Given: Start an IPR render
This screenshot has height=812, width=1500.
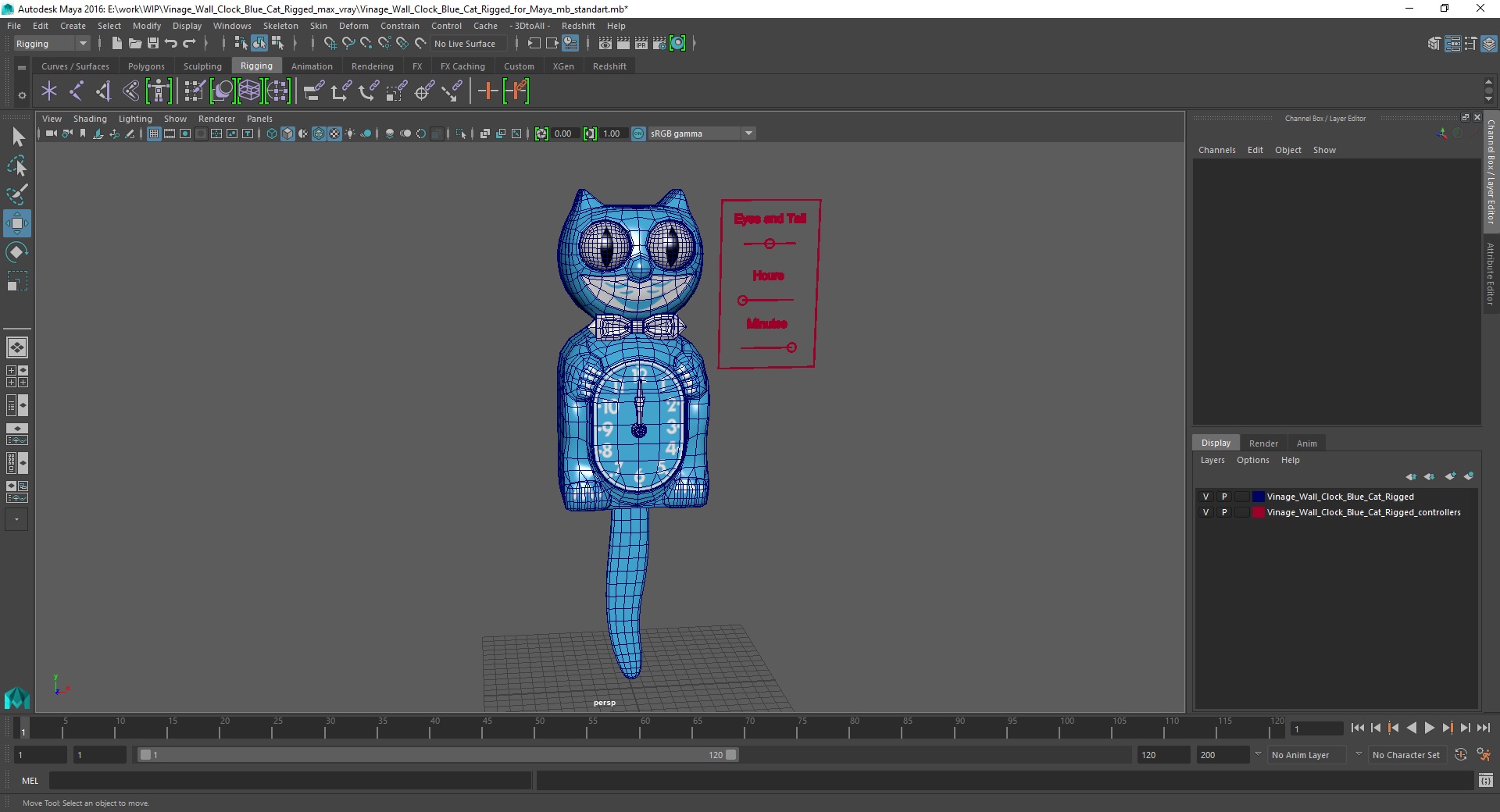Looking at the screenshot, I should [x=641, y=44].
